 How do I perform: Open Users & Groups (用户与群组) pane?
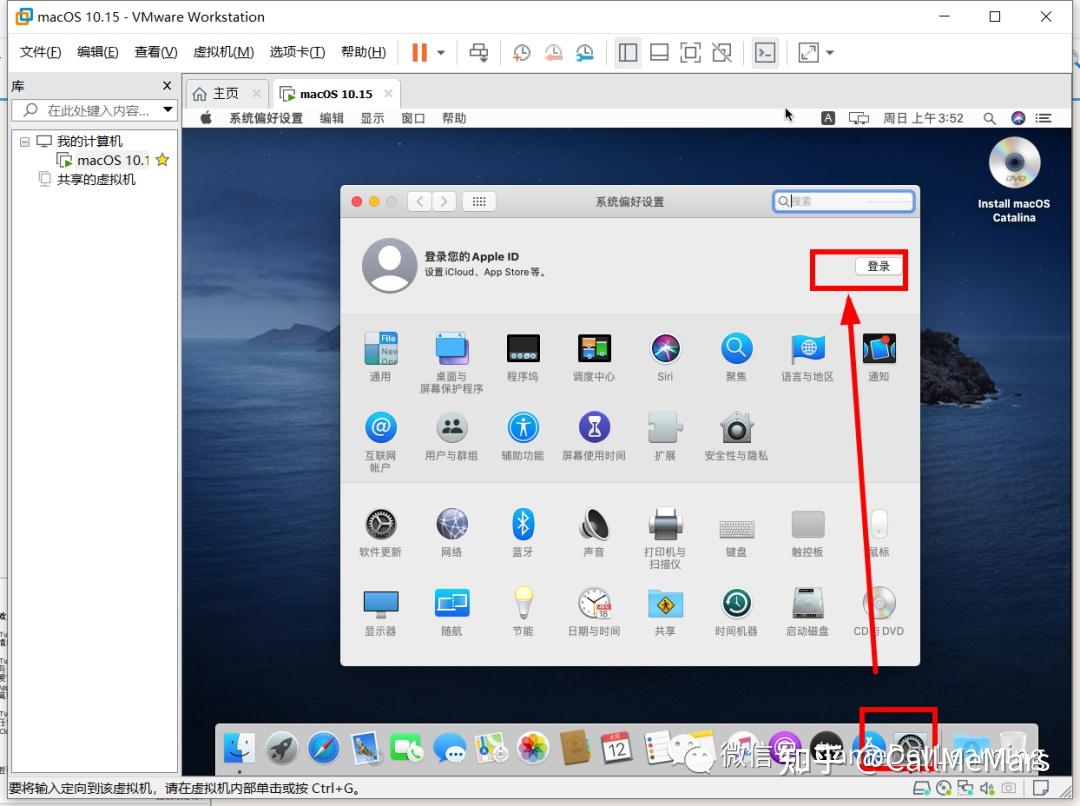click(x=452, y=436)
